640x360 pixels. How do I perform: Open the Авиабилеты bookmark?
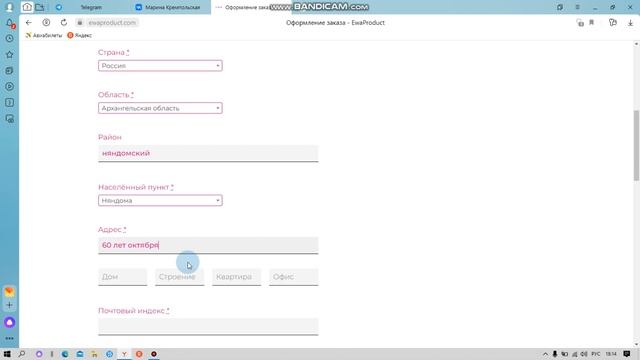(x=44, y=36)
